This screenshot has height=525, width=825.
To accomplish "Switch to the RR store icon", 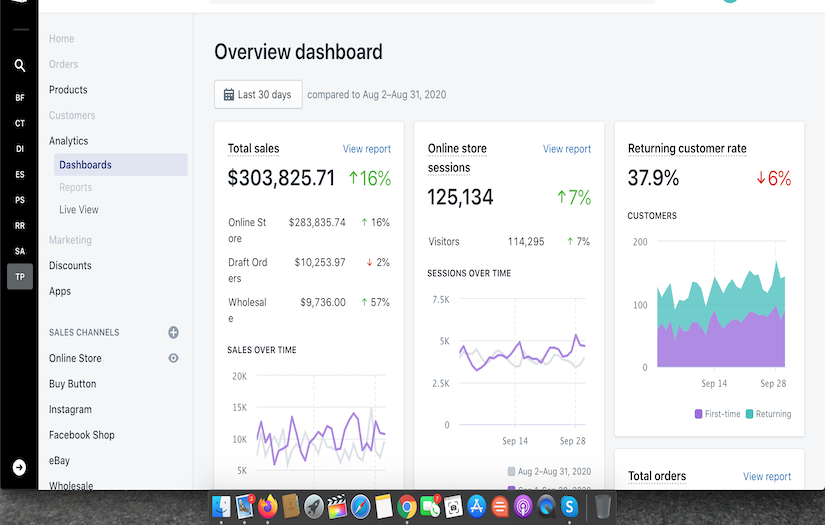I will point(19,226).
